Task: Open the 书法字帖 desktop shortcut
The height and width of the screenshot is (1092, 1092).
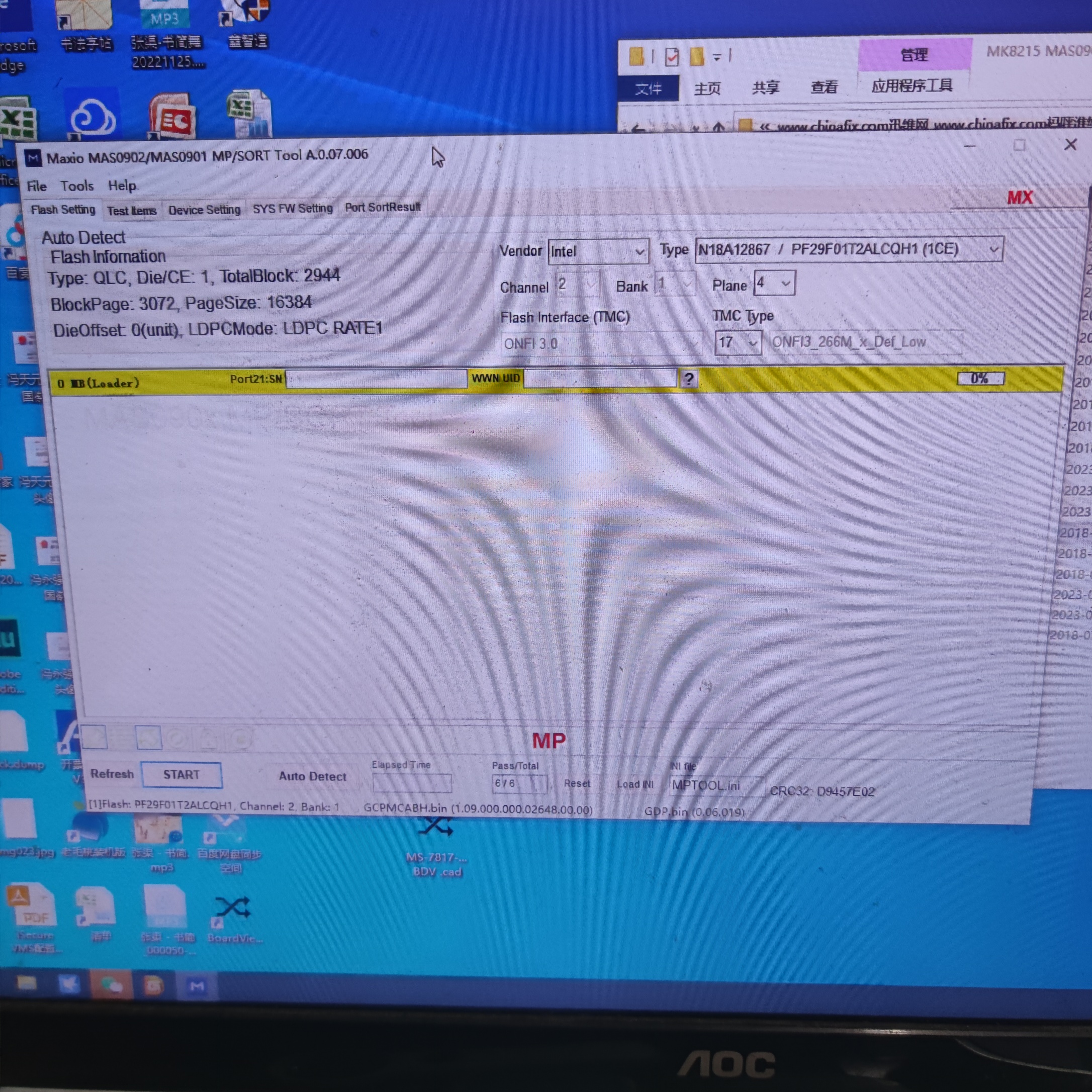Action: pos(85,26)
